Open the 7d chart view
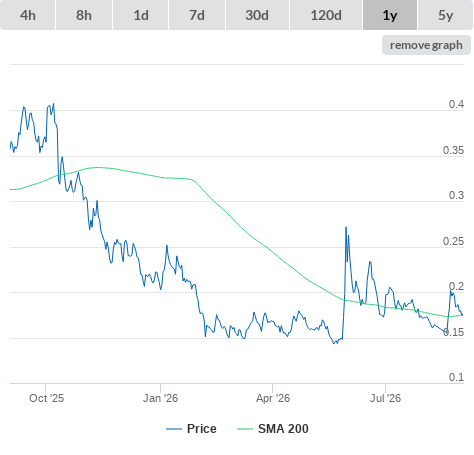Image resolution: width=474 pixels, height=455 pixels. pos(197,15)
